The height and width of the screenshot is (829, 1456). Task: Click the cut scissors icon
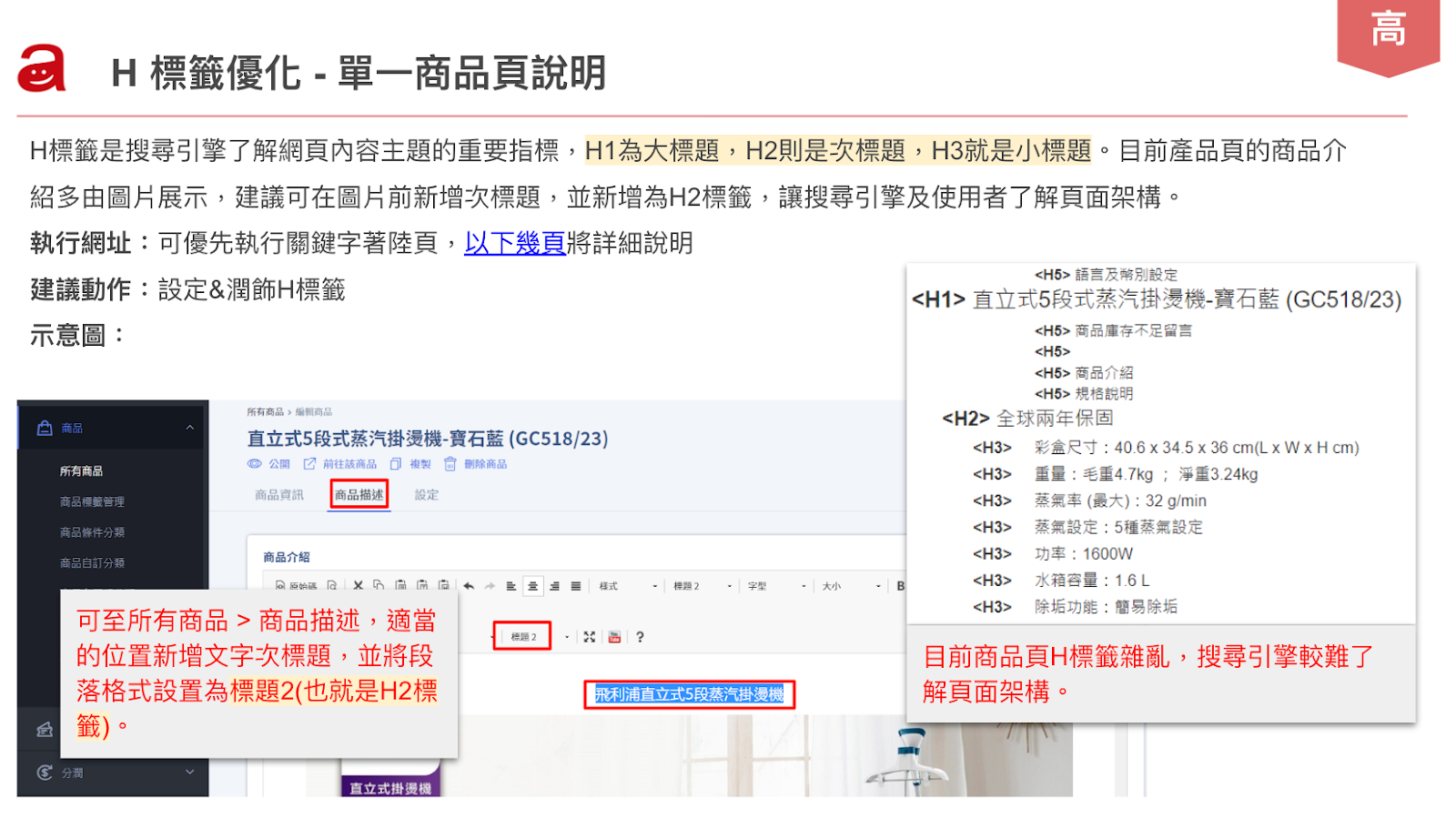[x=358, y=585]
